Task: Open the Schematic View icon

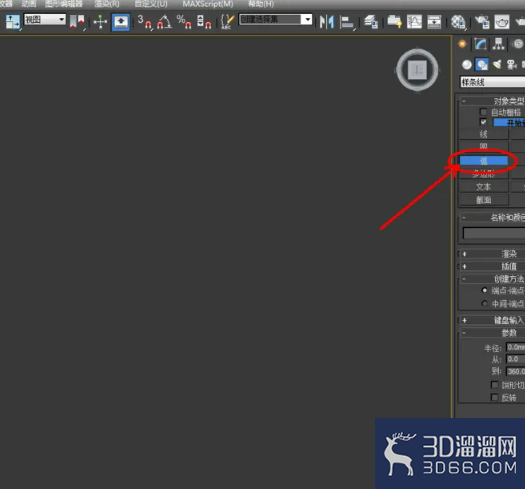Action: [x=434, y=22]
